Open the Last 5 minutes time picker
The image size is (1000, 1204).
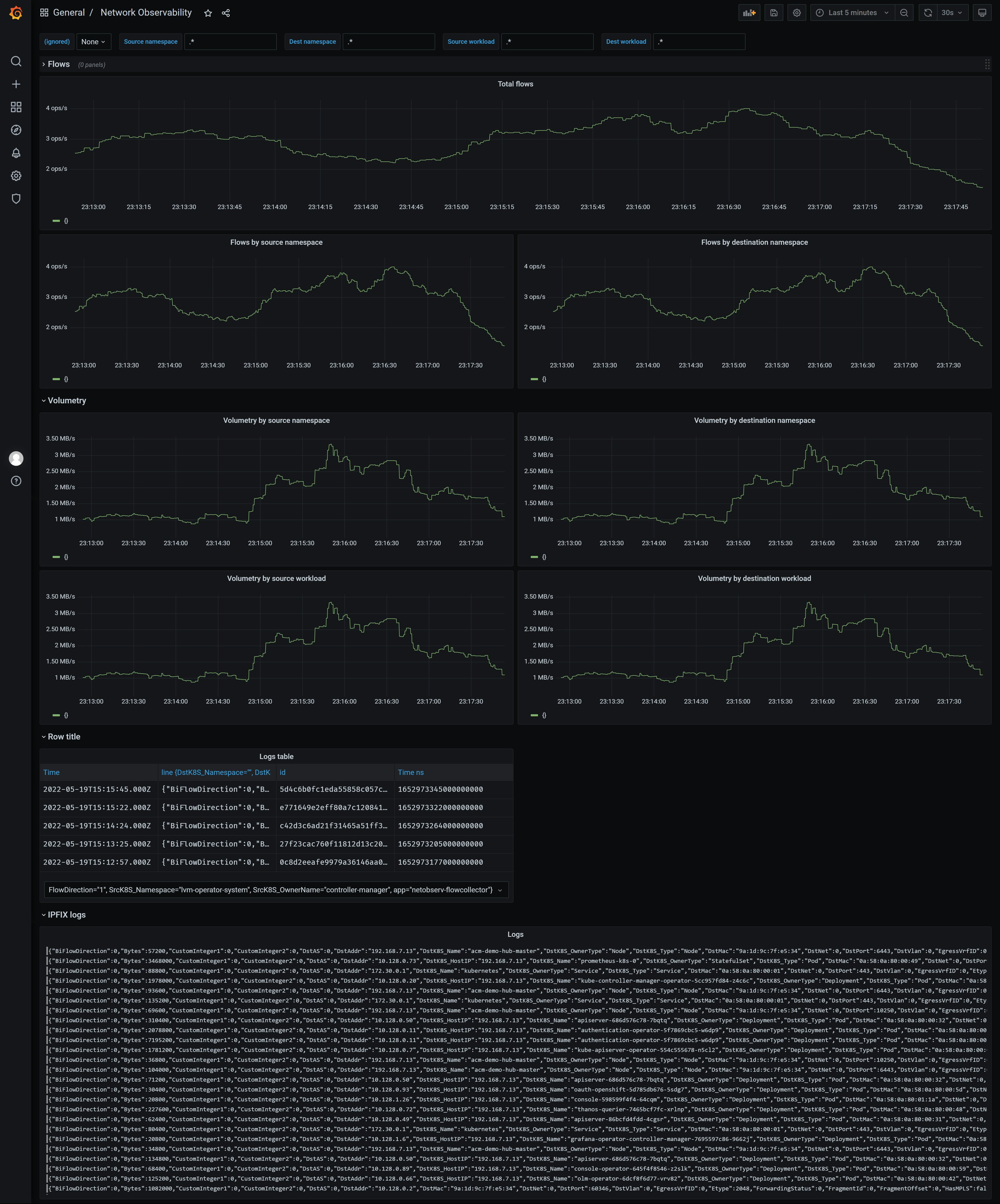[852, 12]
